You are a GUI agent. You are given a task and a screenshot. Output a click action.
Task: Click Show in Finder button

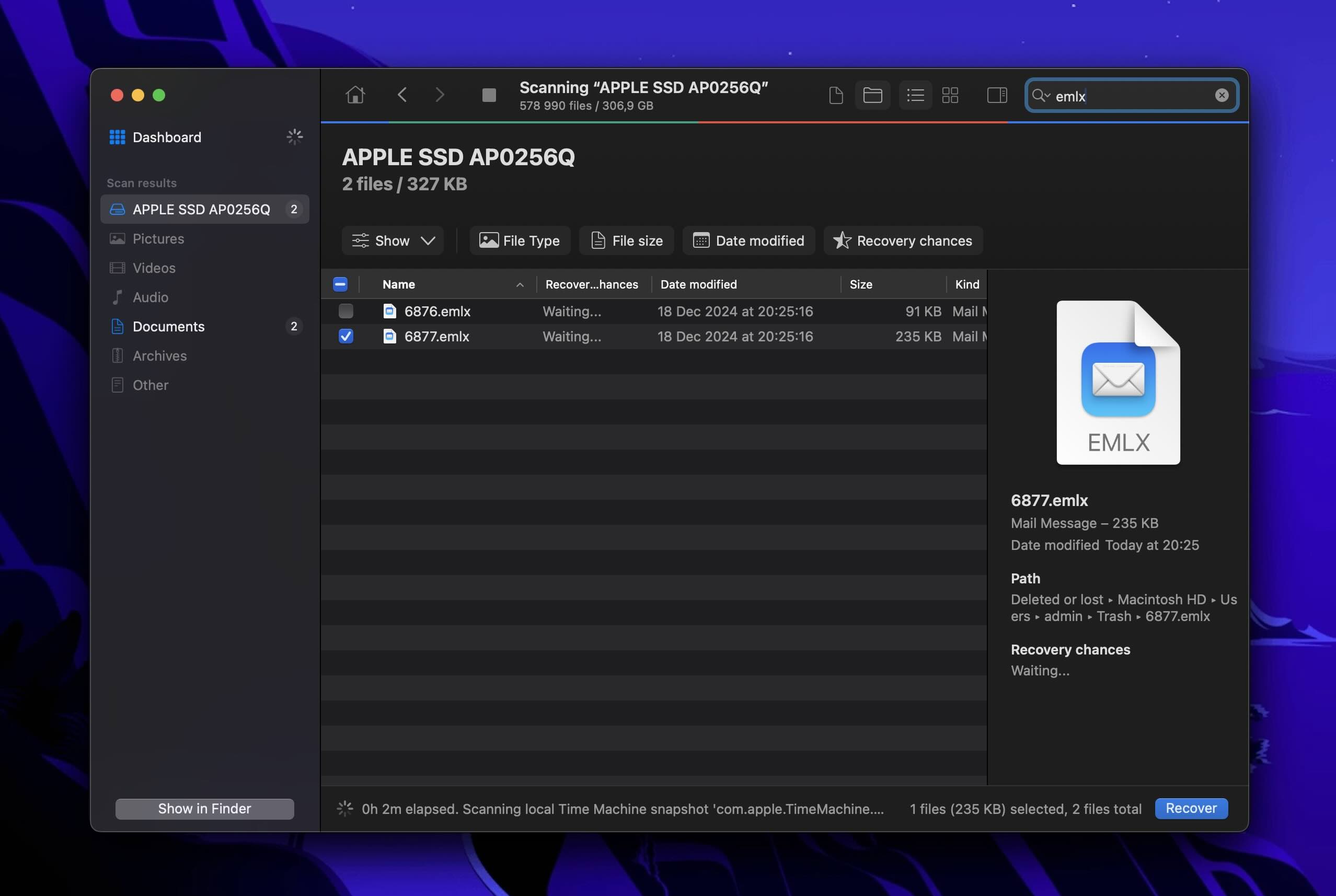pyautogui.click(x=204, y=808)
